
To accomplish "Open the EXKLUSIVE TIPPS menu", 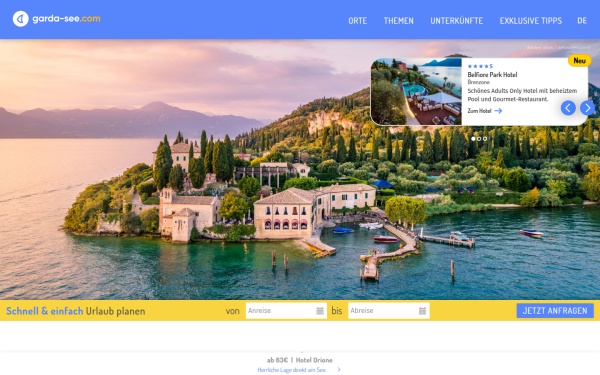I will pos(530,21).
